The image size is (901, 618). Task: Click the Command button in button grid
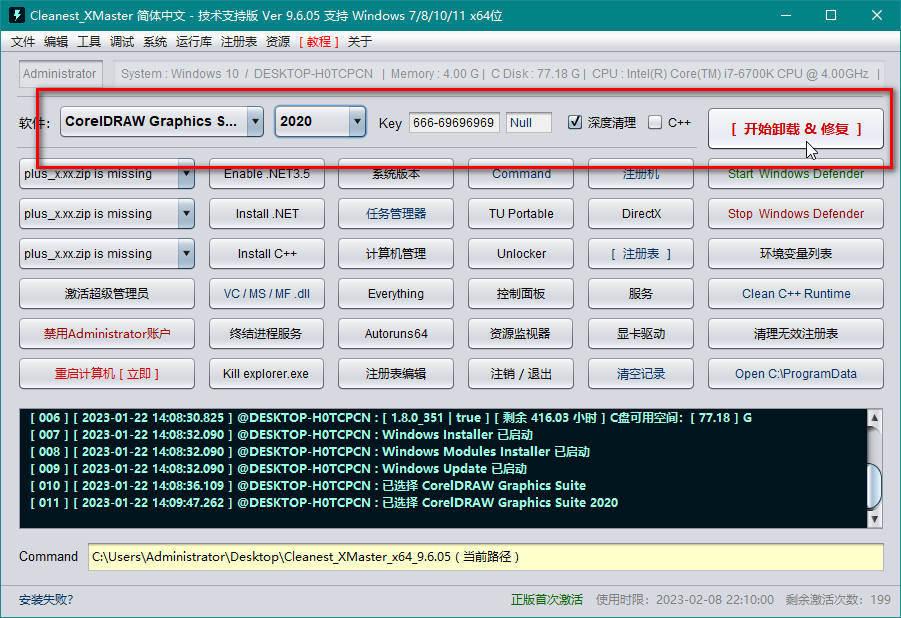pyautogui.click(x=521, y=174)
